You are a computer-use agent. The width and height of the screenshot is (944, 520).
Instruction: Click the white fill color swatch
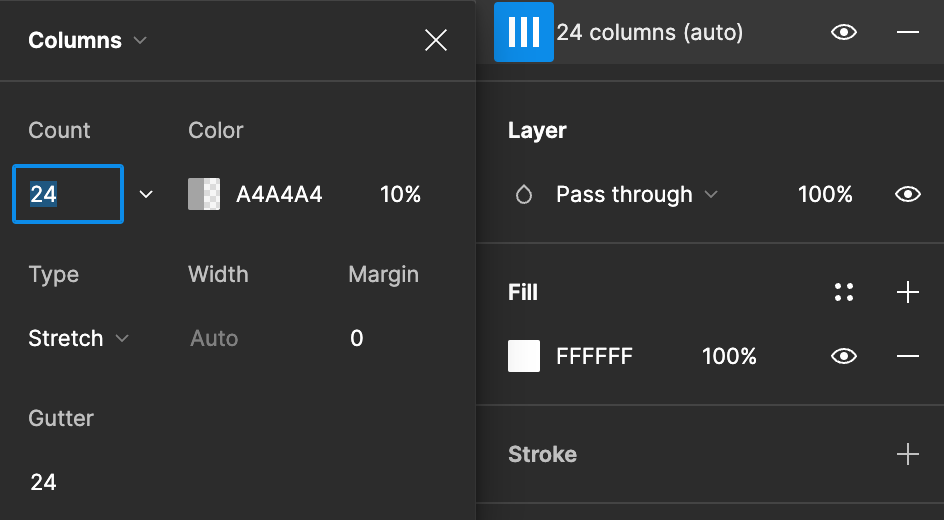pyautogui.click(x=524, y=356)
